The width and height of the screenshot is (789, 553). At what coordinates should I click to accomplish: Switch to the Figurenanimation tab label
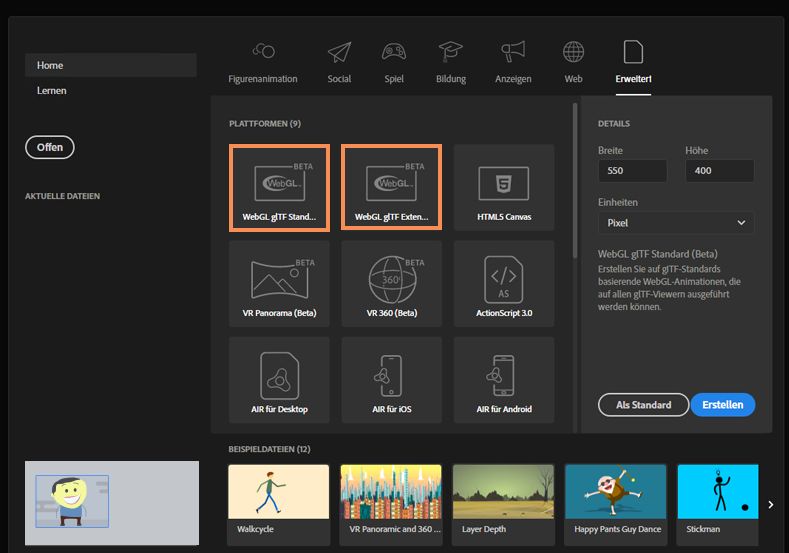coord(263,79)
